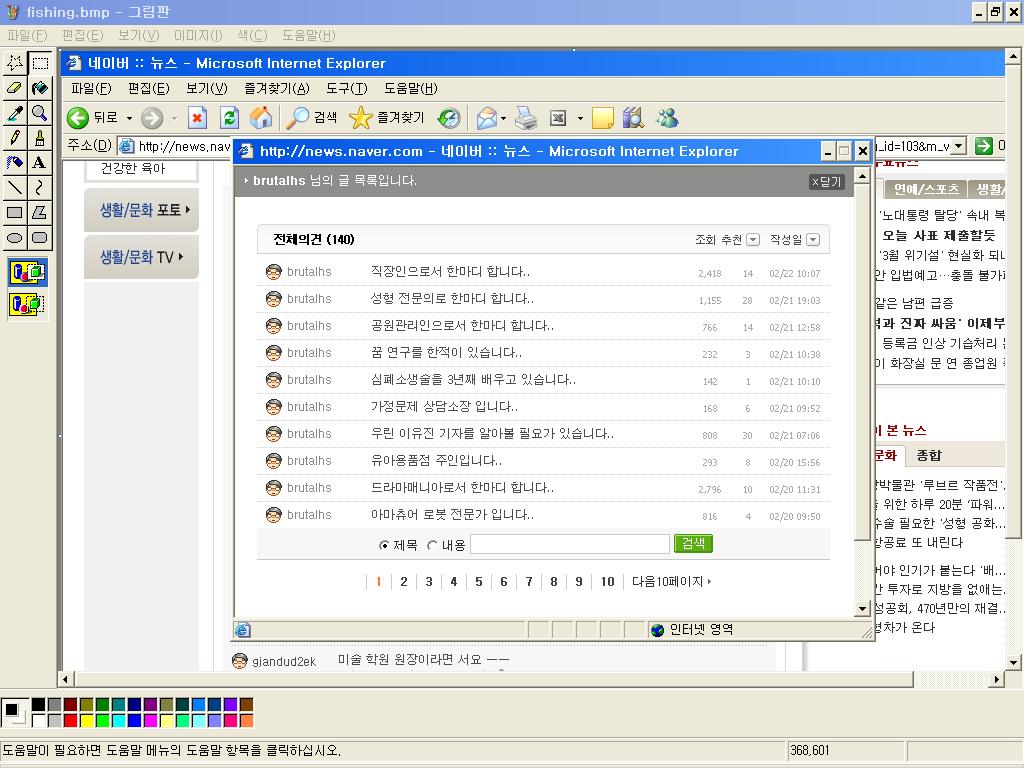This screenshot has width=1024, height=768.
Task: Click the IE Refresh button
Action: [x=229, y=118]
